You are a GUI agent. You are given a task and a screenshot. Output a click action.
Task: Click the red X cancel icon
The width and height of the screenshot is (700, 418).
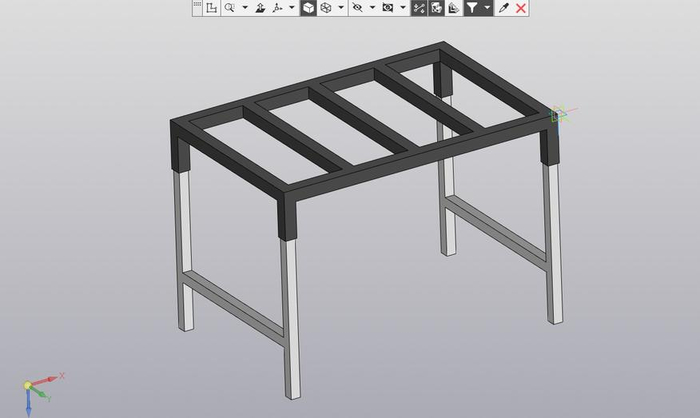521,8
